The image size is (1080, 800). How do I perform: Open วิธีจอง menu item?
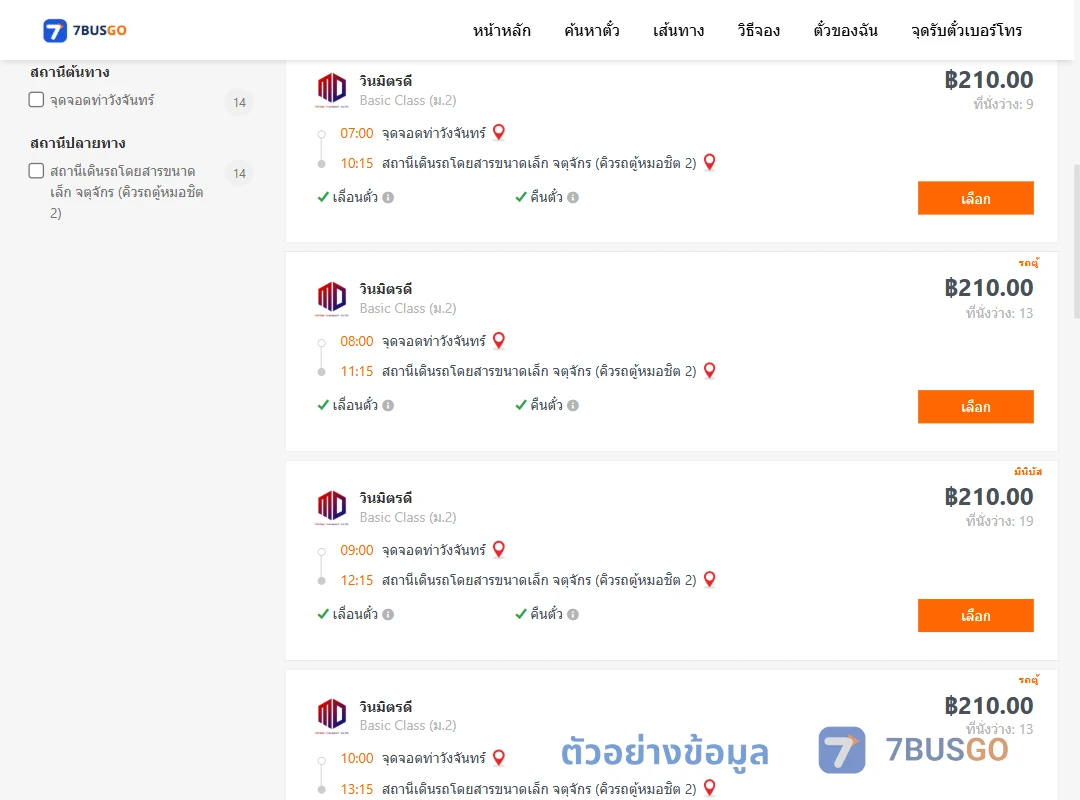click(758, 30)
